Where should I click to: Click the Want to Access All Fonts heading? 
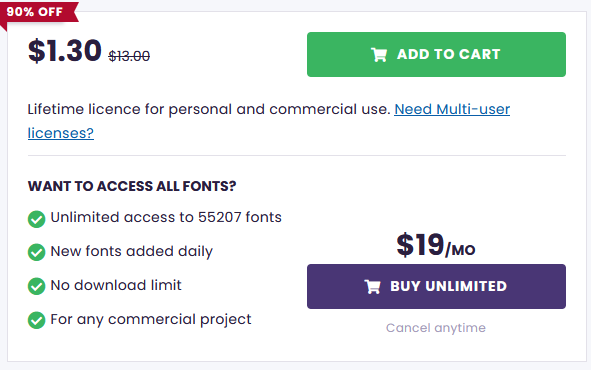132,186
